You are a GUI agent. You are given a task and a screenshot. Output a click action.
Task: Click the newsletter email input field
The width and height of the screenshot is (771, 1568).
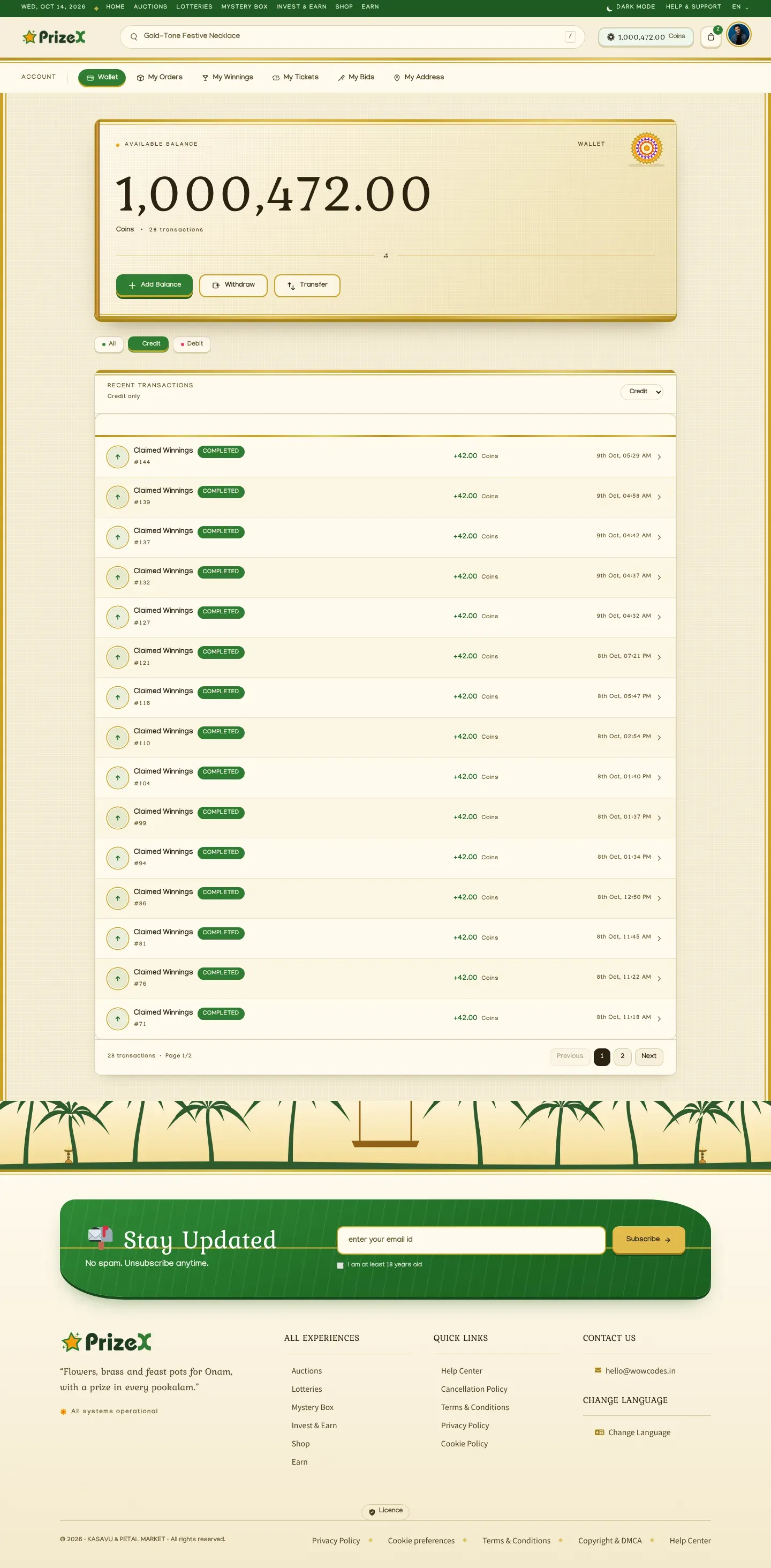click(x=471, y=1239)
